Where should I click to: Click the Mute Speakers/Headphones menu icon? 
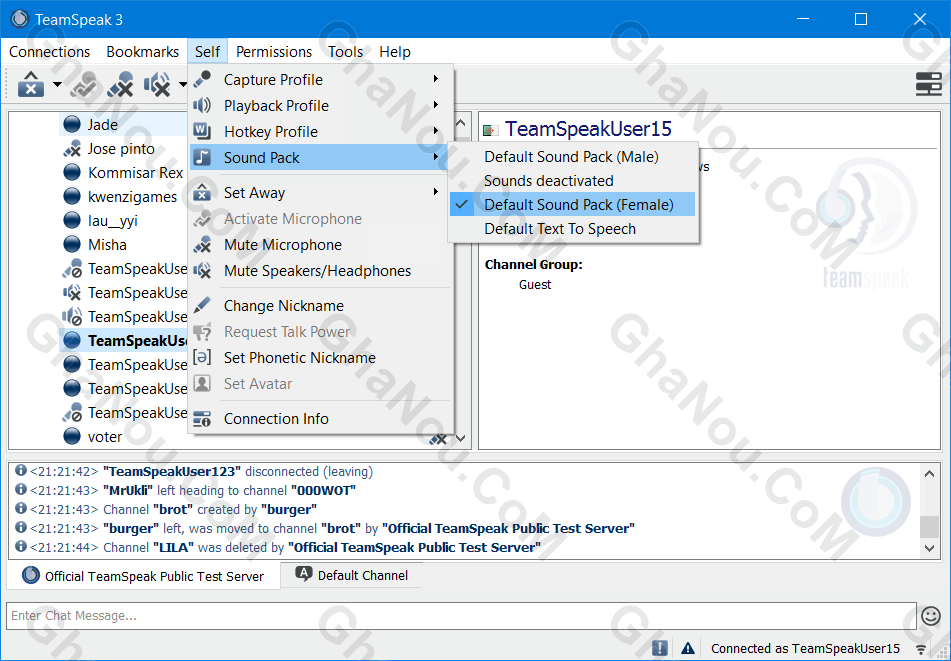202,271
